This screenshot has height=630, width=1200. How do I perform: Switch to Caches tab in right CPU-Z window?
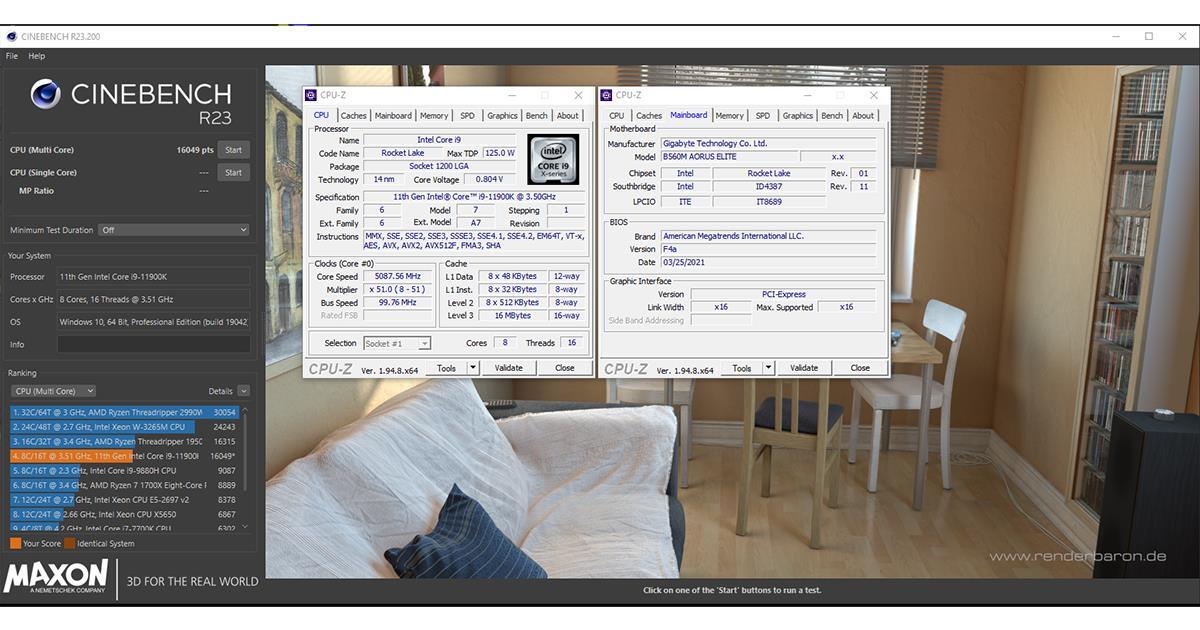(649, 116)
